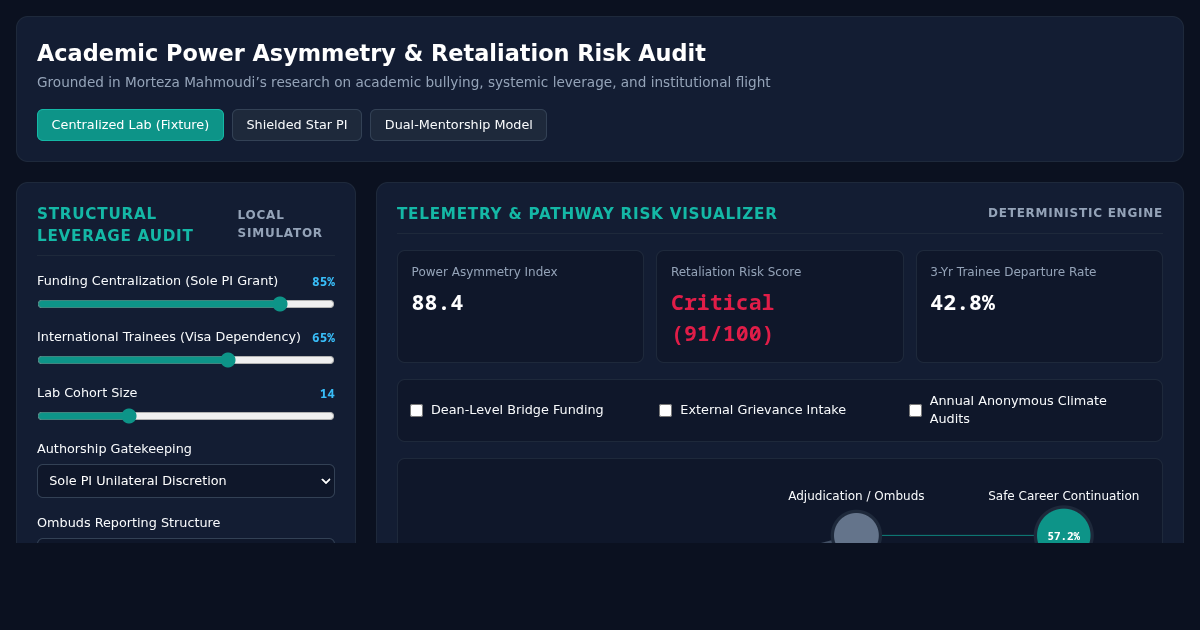Click the Critical (91/100) retaliation risk score
This screenshot has width=1200, height=630.
[x=722, y=318]
